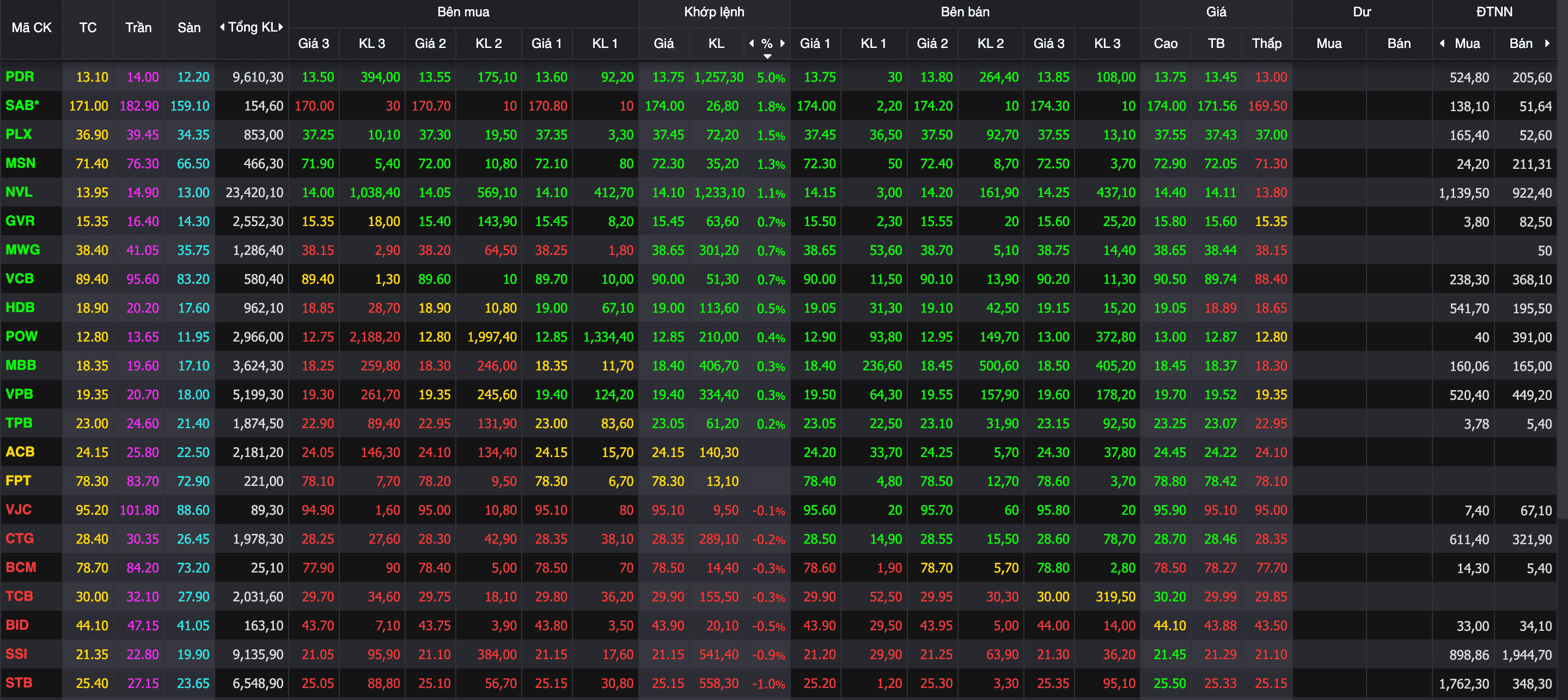Open the BCM stock symbol
Screen dimensions: 1568x700
[21, 567]
